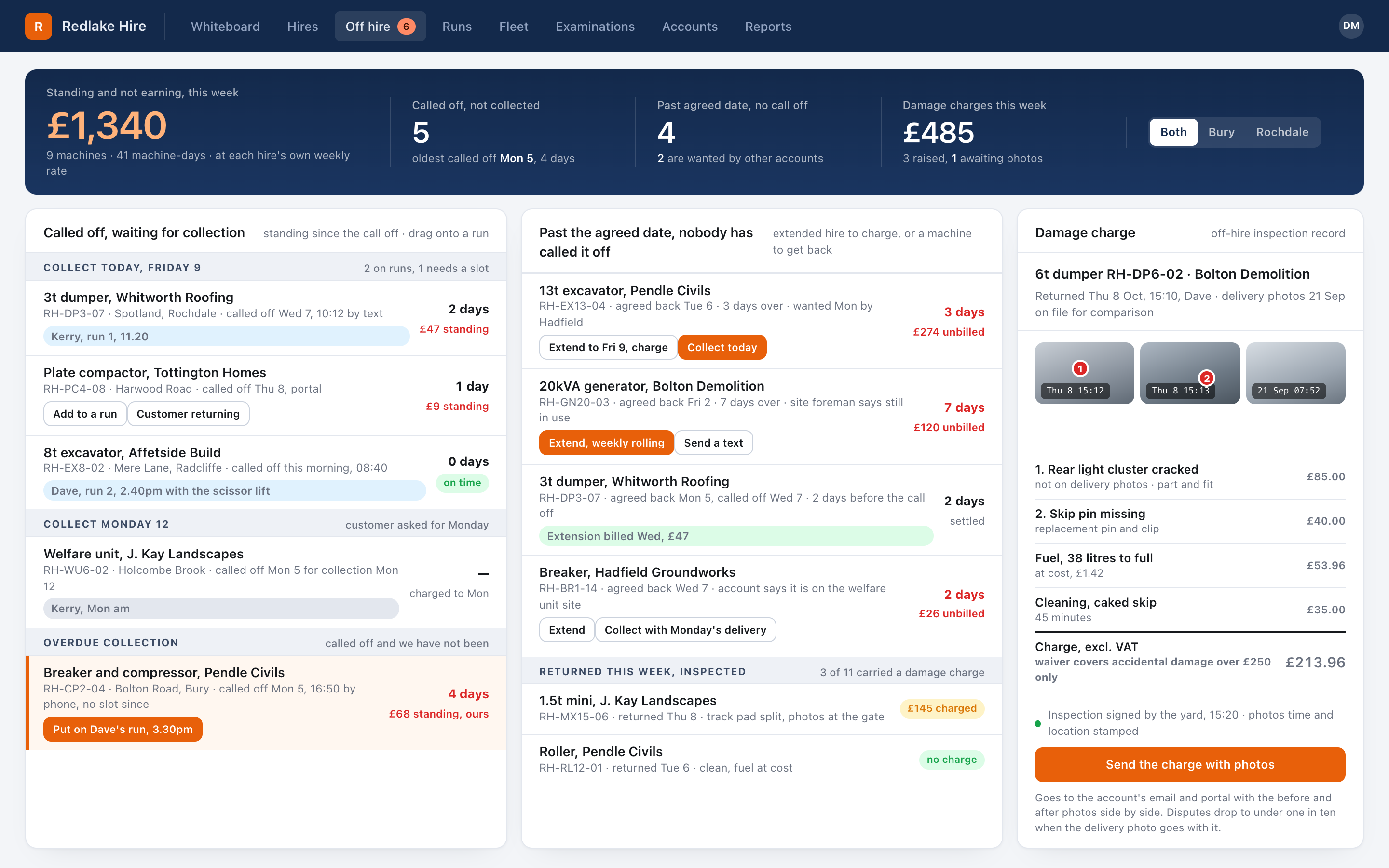This screenshot has height=868, width=1389.
Task: Open the Examinations tab
Action: [595, 27]
